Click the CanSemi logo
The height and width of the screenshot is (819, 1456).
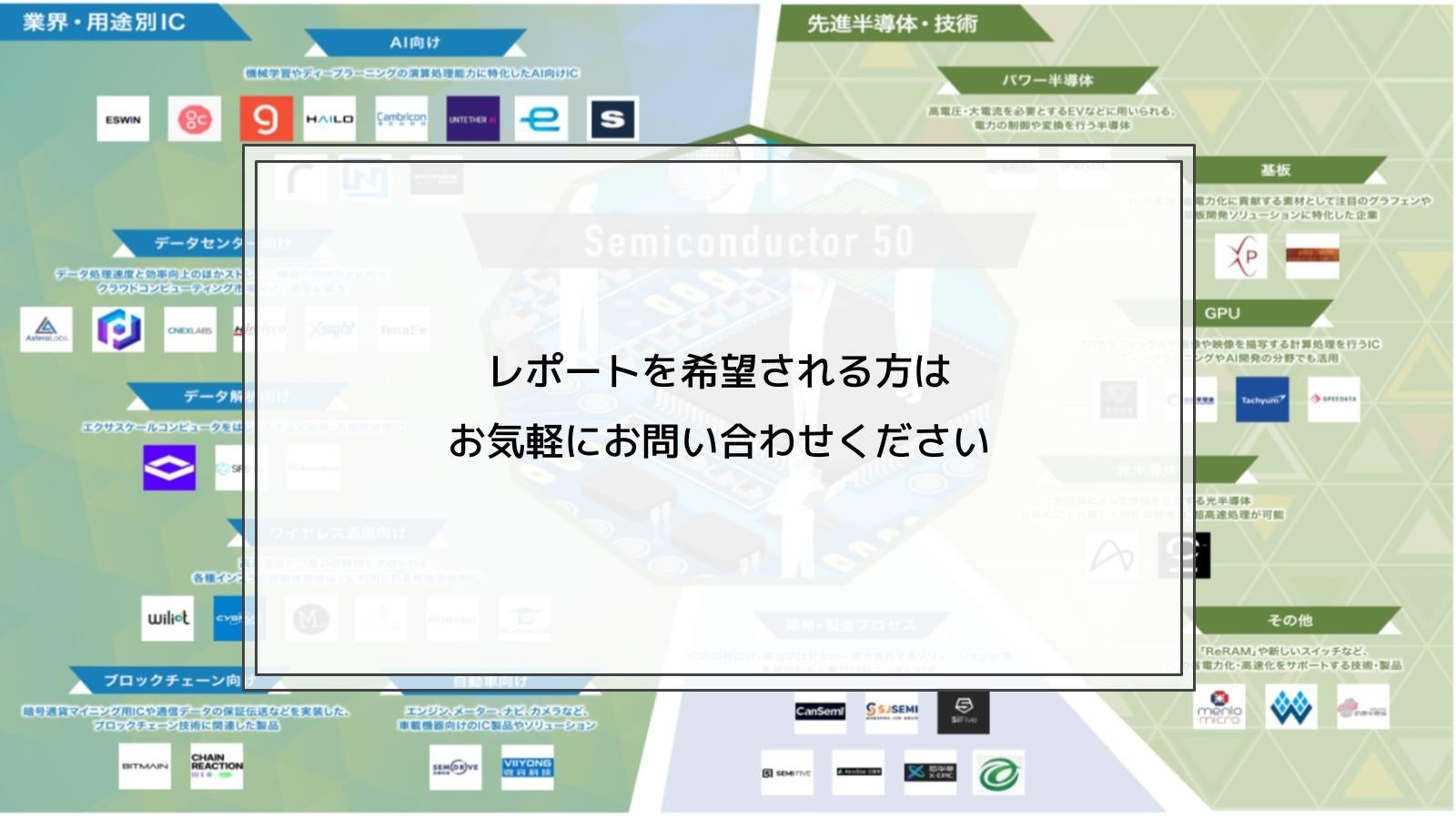pos(820,711)
